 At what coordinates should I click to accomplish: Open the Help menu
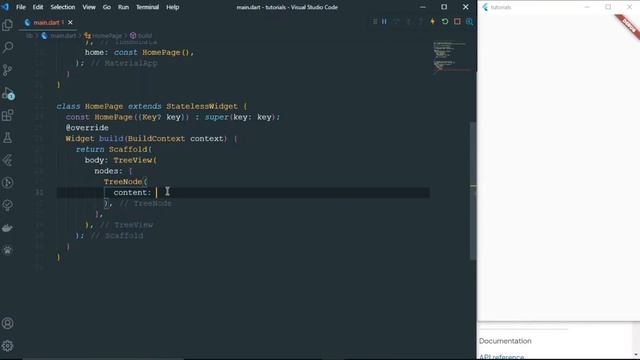pyautogui.click(x=173, y=7)
